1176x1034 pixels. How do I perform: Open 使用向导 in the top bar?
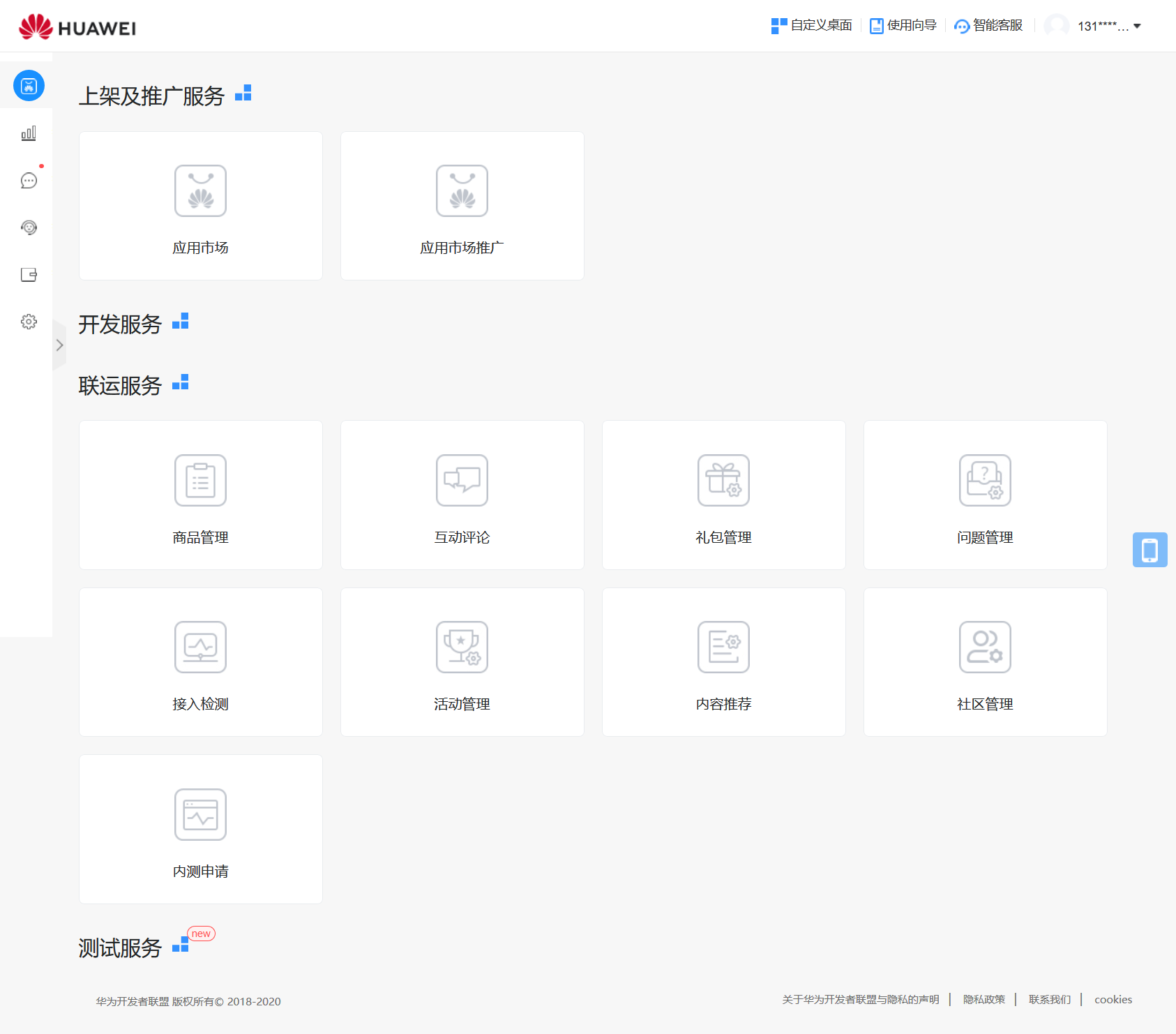point(903,26)
